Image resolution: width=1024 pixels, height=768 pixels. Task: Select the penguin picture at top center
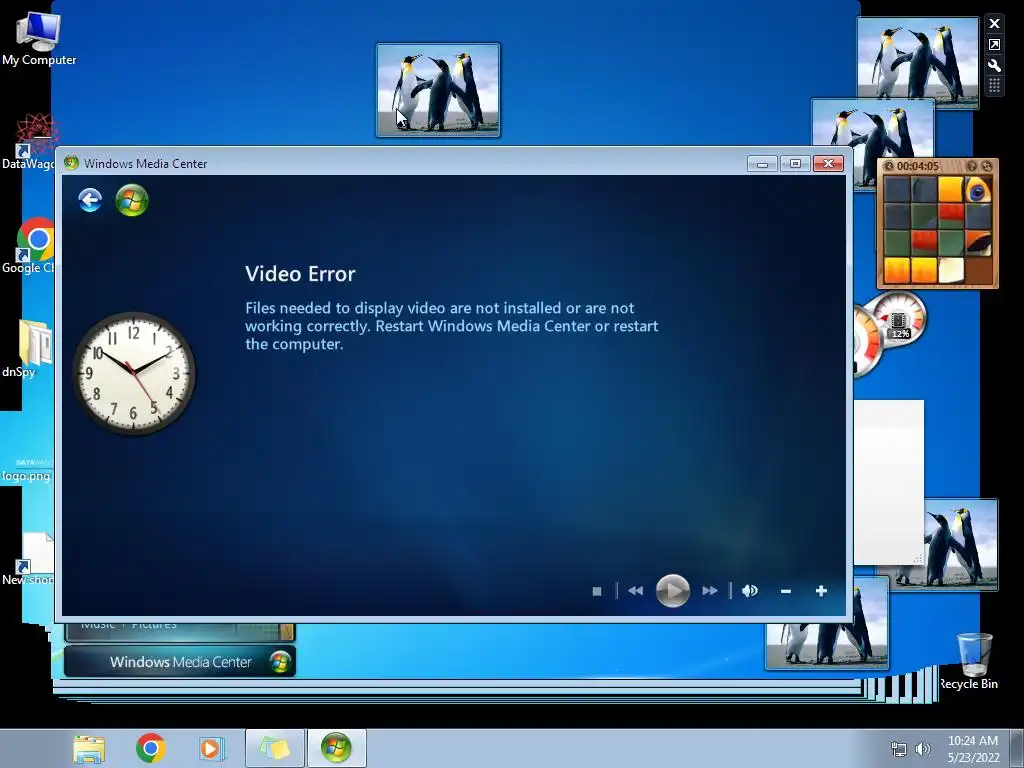coord(438,90)
